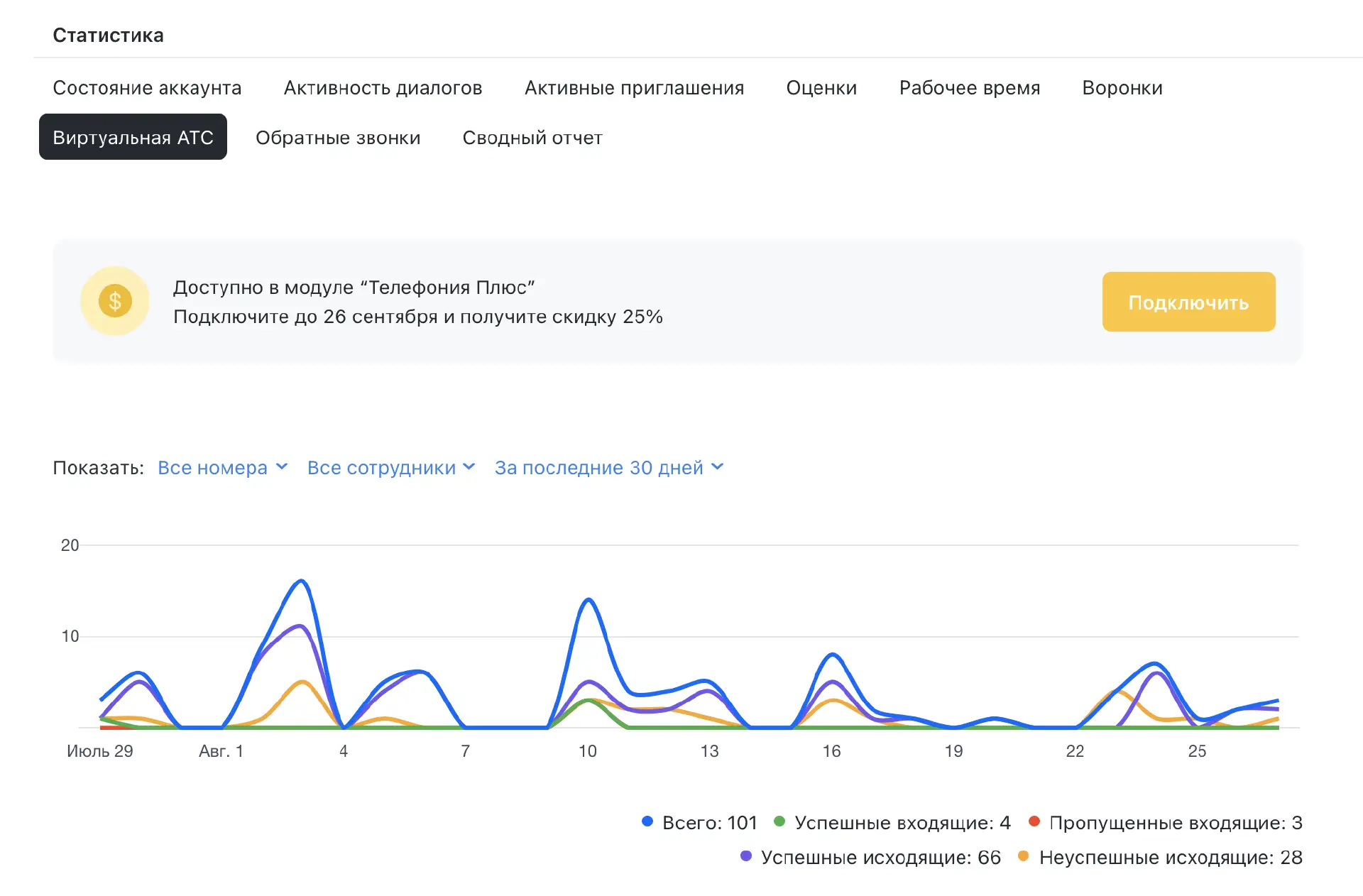The height and width of the screenshot is (896, 1363).
Task: Select the 'Оценки' tab
Action: tap(821, 88)
